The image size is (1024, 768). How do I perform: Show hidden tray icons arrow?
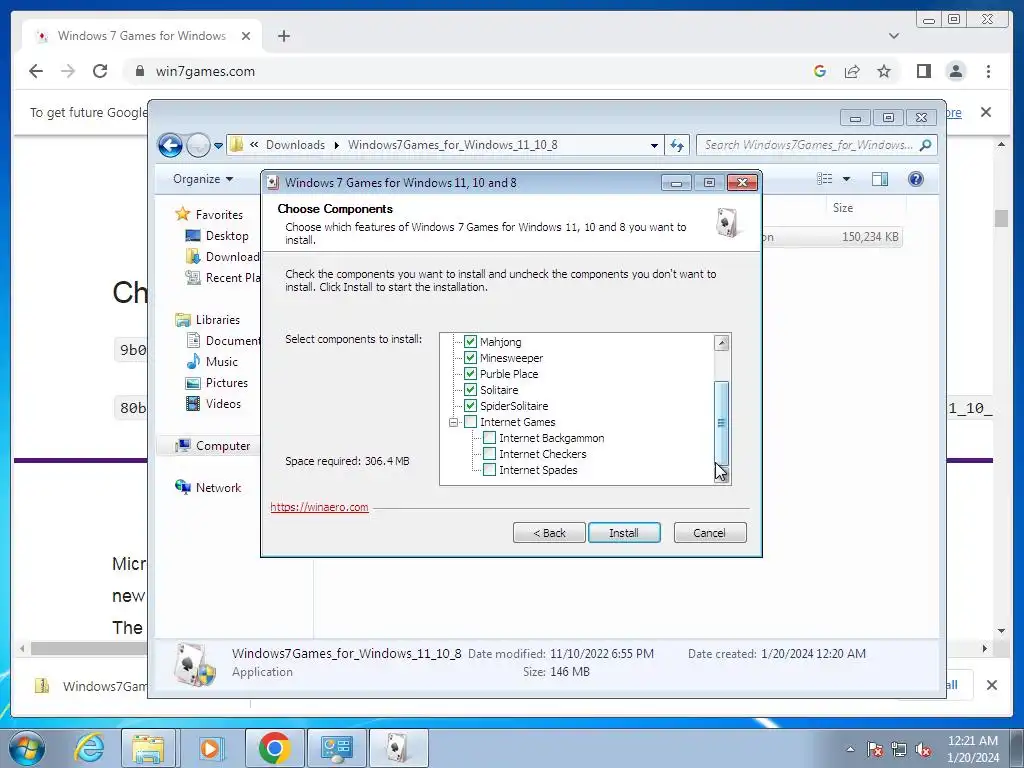pos(850,749)
